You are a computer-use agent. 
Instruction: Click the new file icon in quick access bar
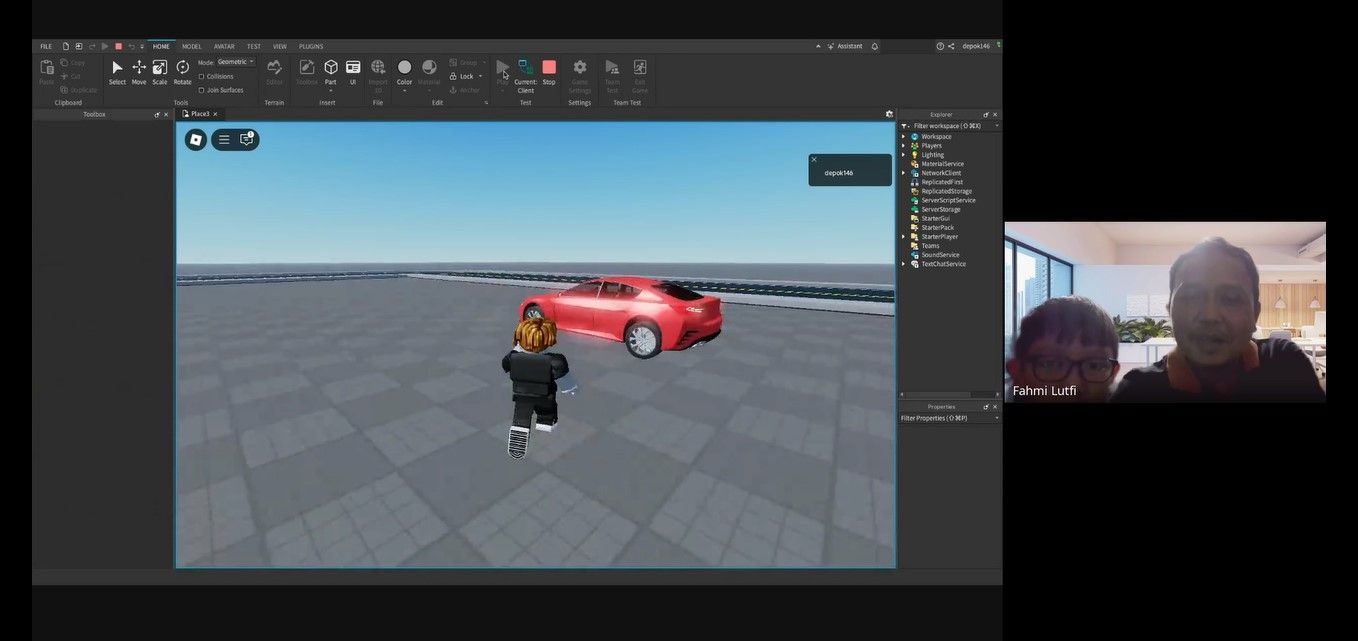coord(66,46)
